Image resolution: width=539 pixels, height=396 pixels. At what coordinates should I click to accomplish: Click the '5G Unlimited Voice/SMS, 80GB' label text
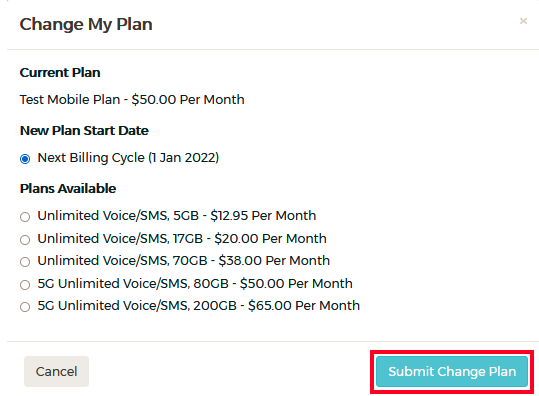pos(133,284)
